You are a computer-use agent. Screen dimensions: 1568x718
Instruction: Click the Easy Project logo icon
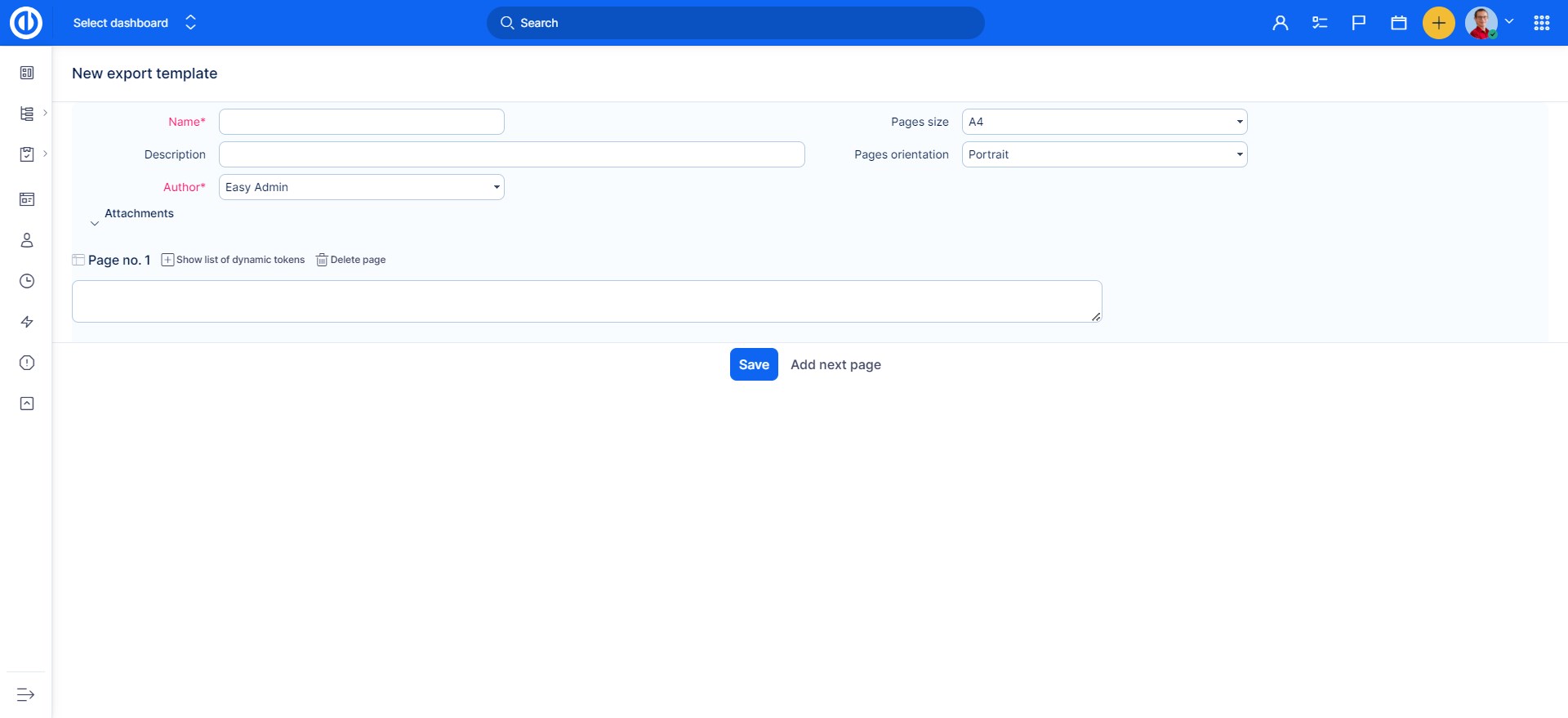[x=26, y=23]
